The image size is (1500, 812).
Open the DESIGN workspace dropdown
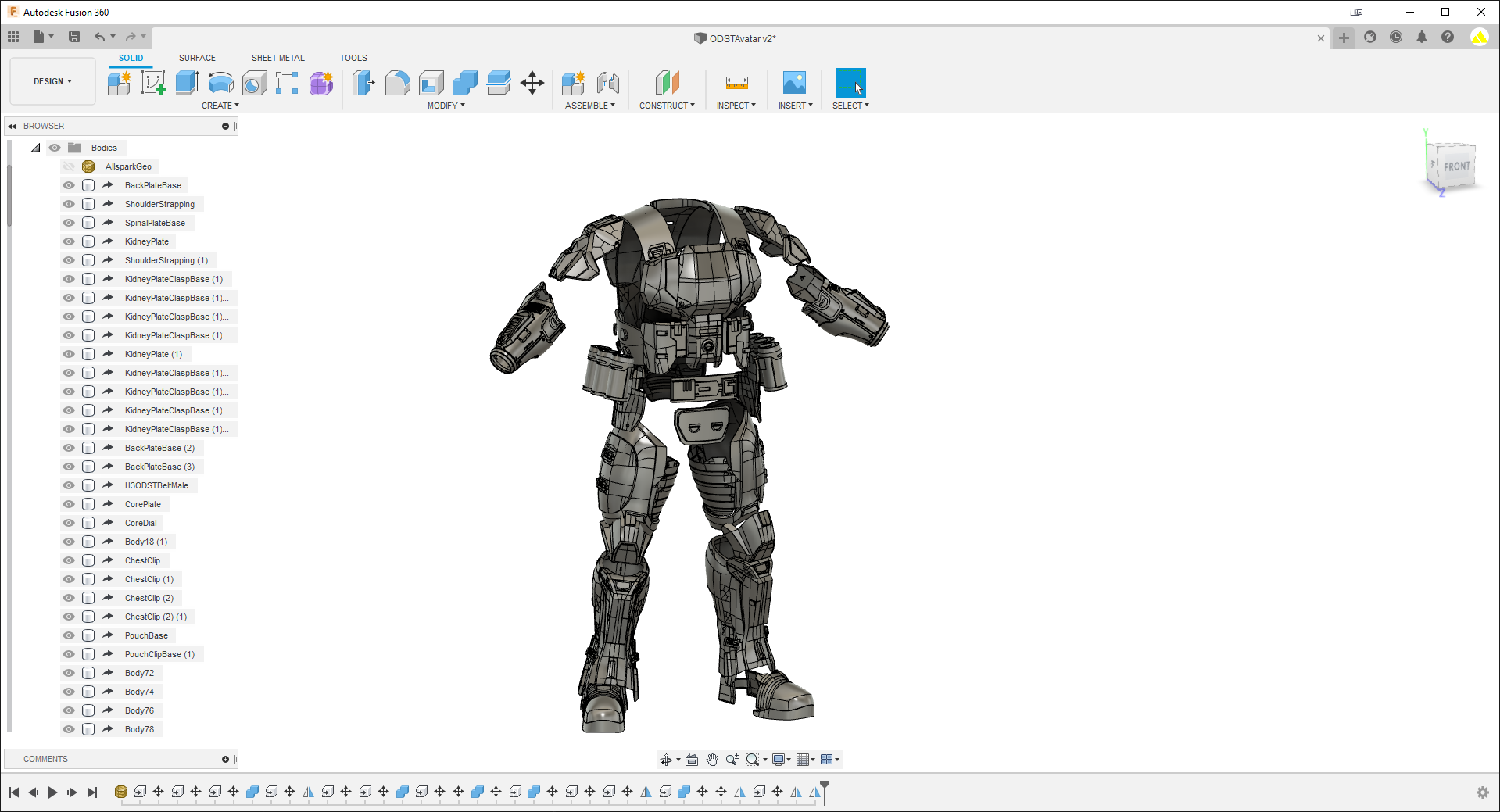click(x=52, y=81)
